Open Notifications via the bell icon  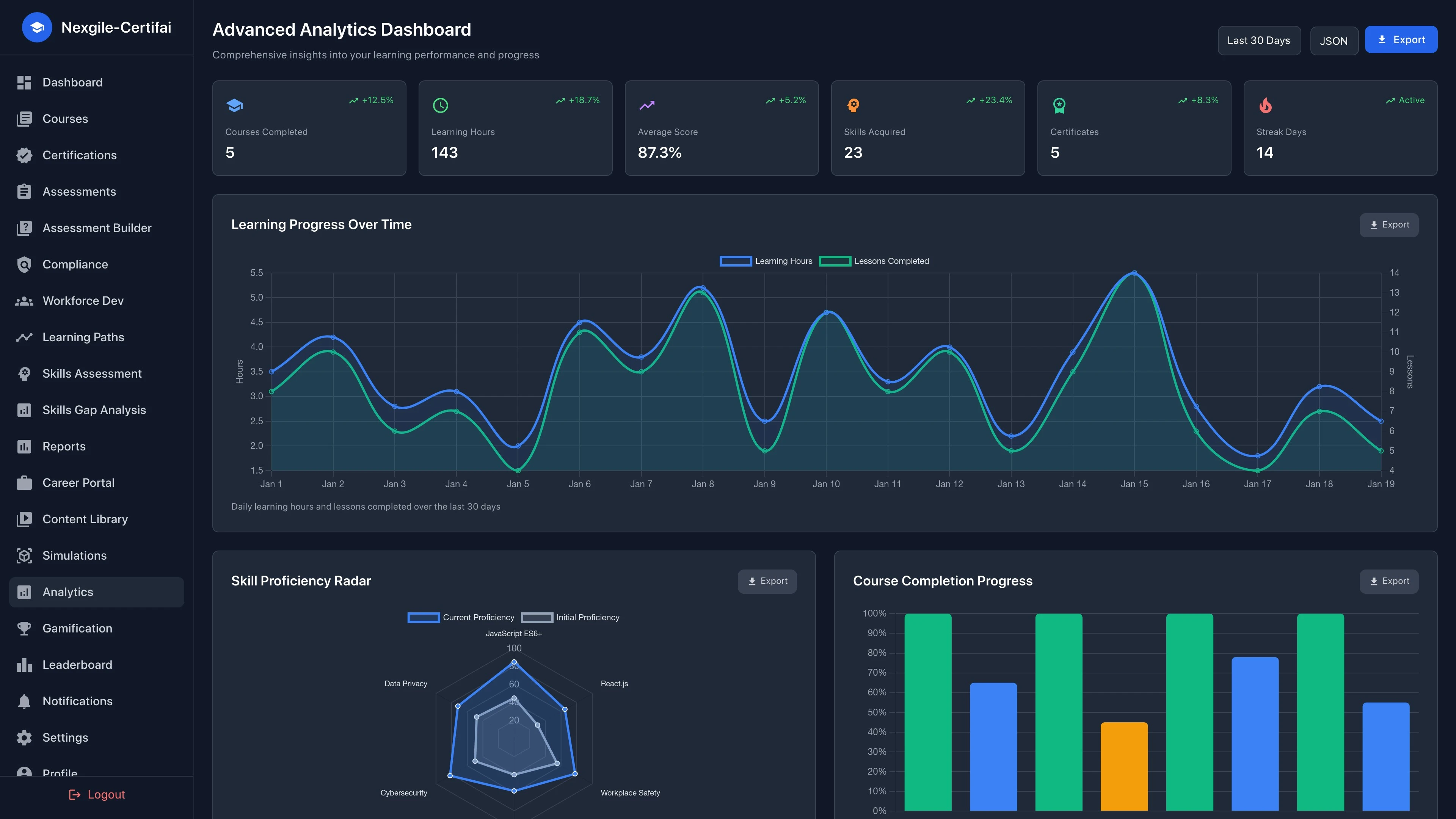click(x=24, y=701)
